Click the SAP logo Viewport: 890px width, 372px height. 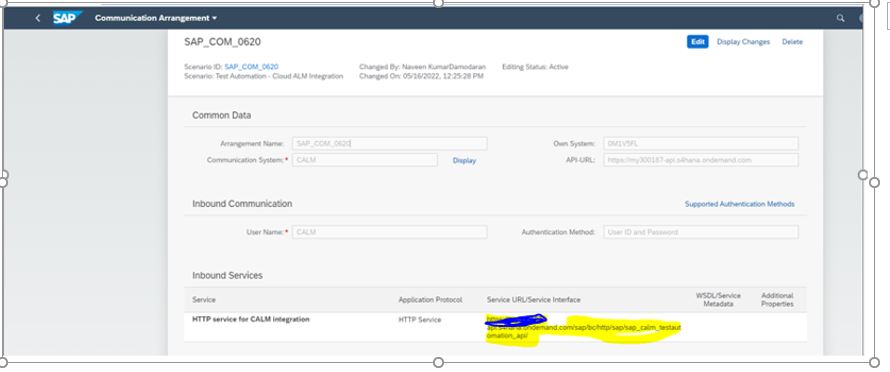(67, 18)
